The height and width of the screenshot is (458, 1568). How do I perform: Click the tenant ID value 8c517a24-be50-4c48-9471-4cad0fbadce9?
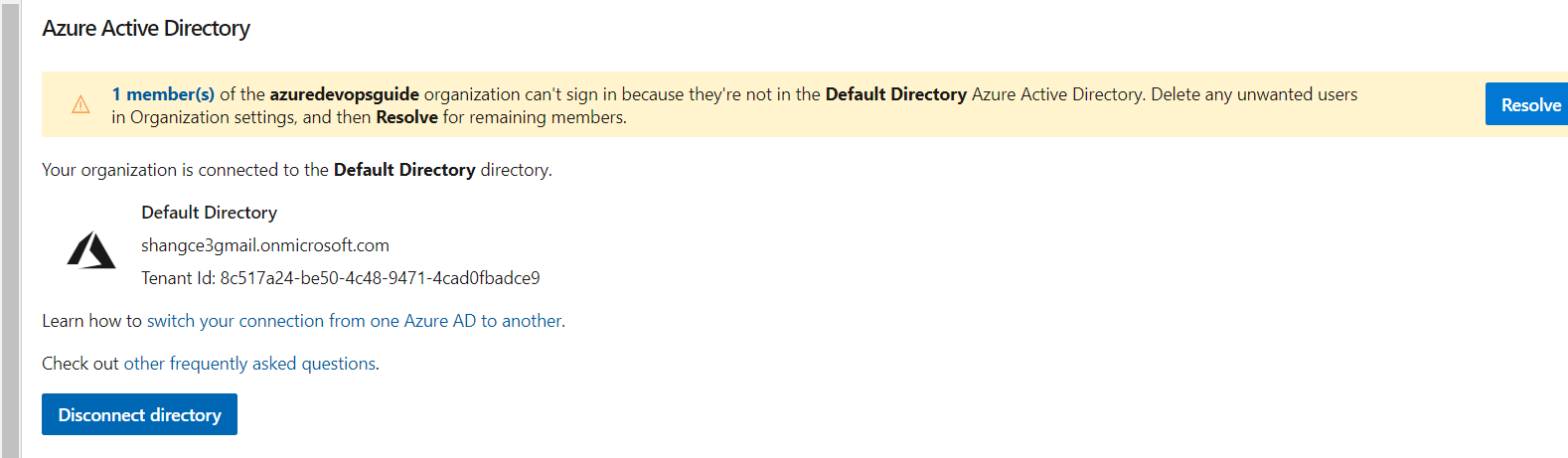click(380, 278)
